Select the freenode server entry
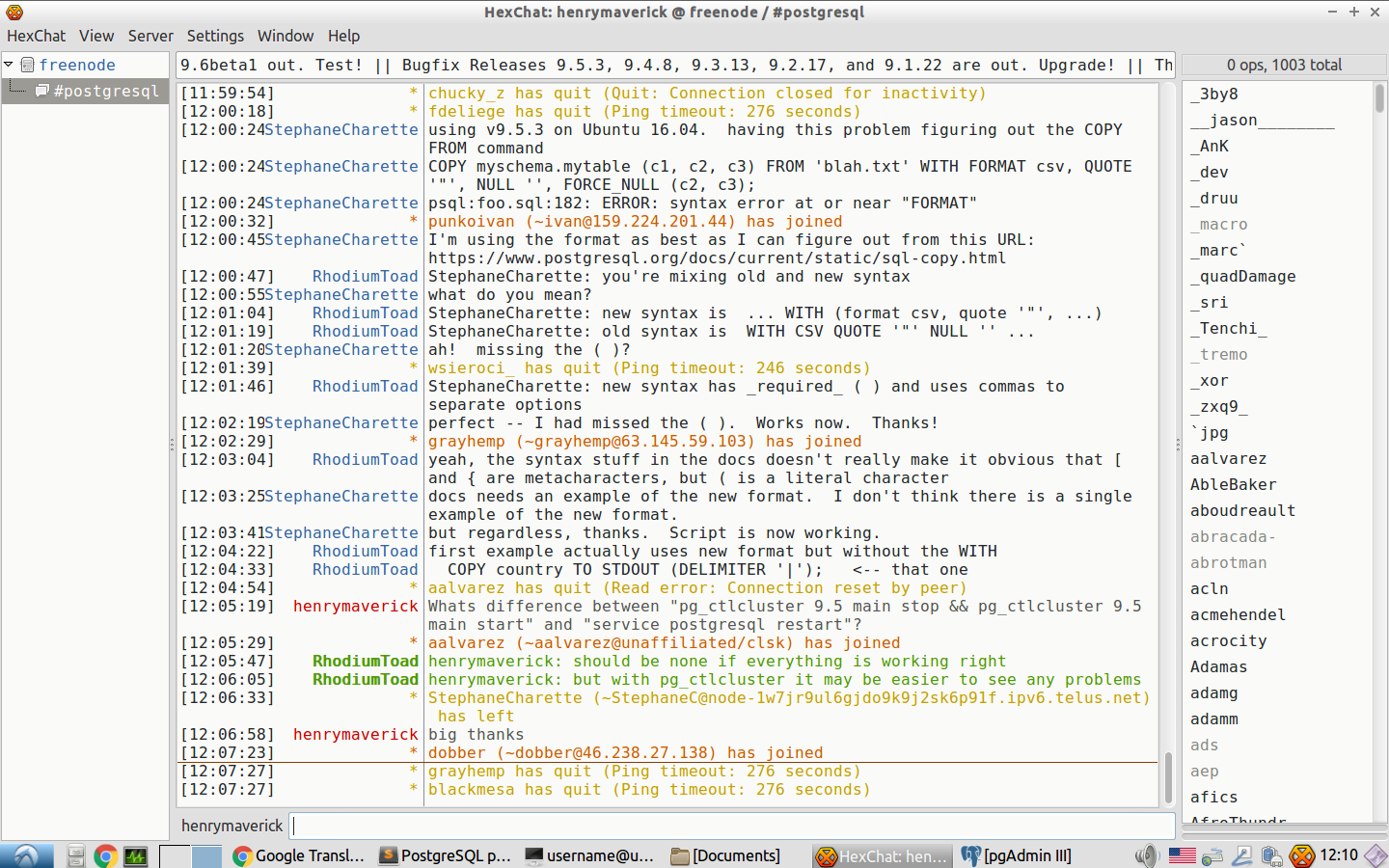 77,65
